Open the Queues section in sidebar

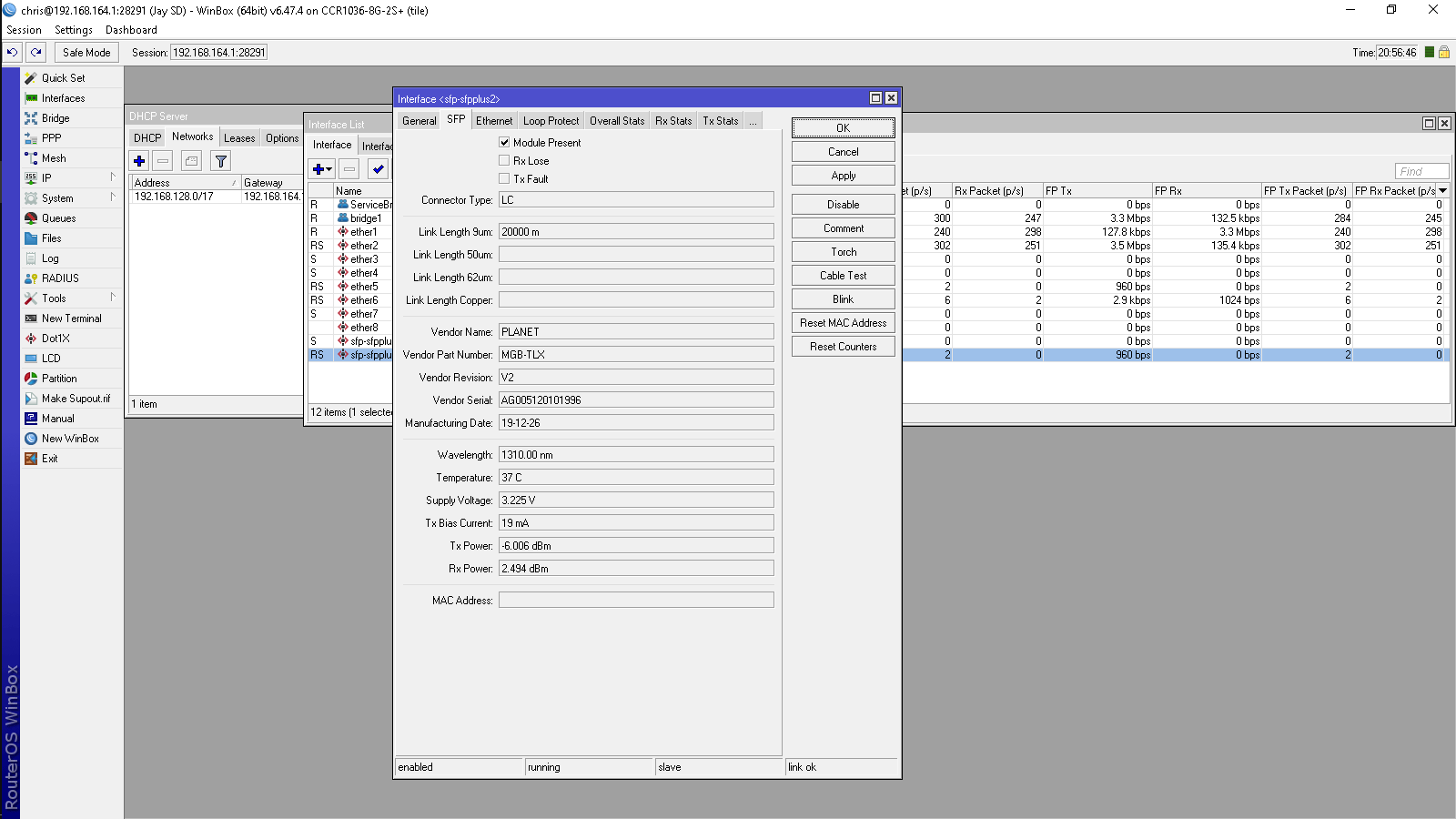tap(58, 218)
